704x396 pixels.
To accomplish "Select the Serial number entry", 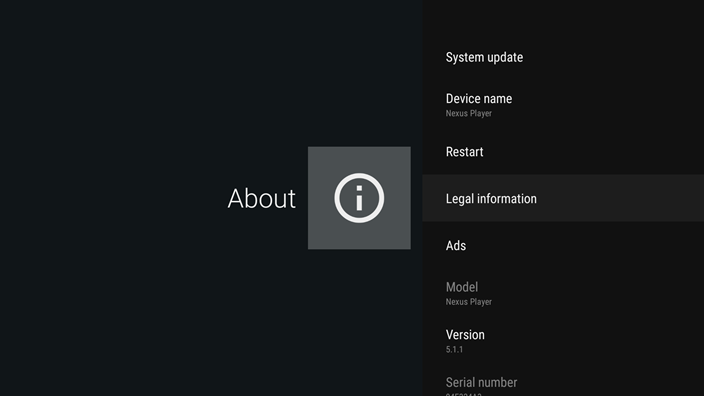I will 563,381.
